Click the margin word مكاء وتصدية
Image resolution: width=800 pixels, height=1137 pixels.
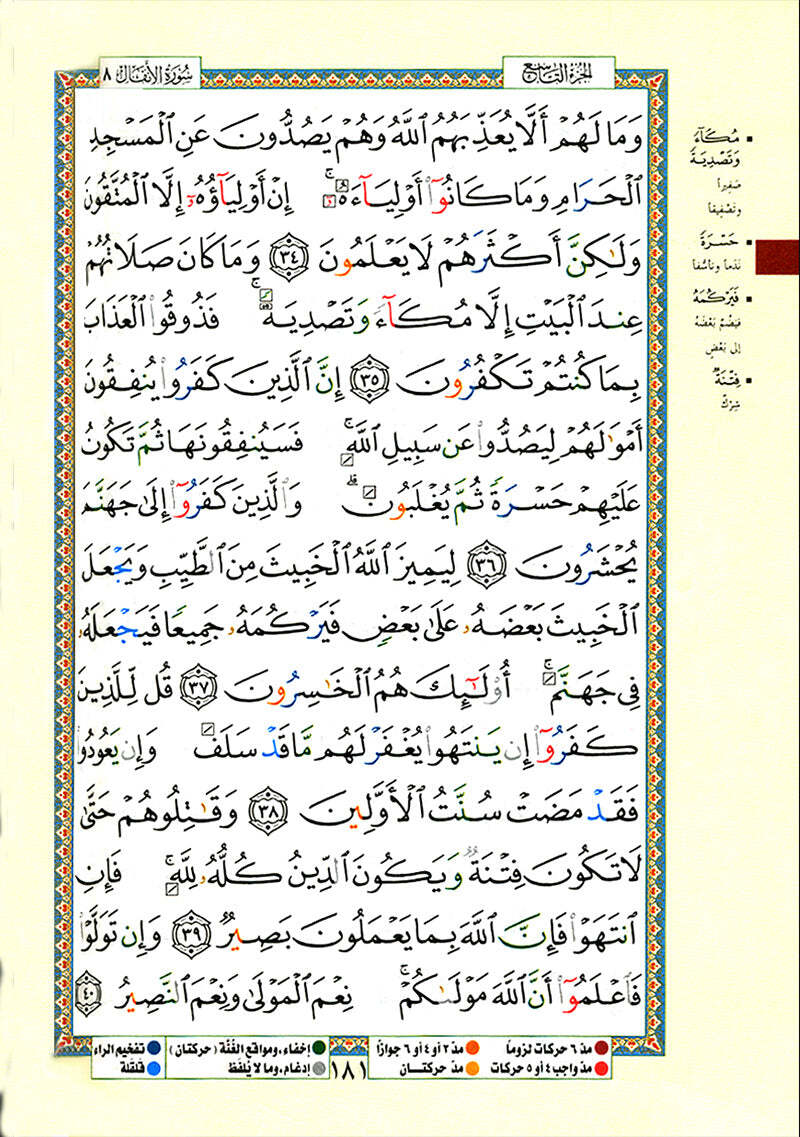point(713,147)
